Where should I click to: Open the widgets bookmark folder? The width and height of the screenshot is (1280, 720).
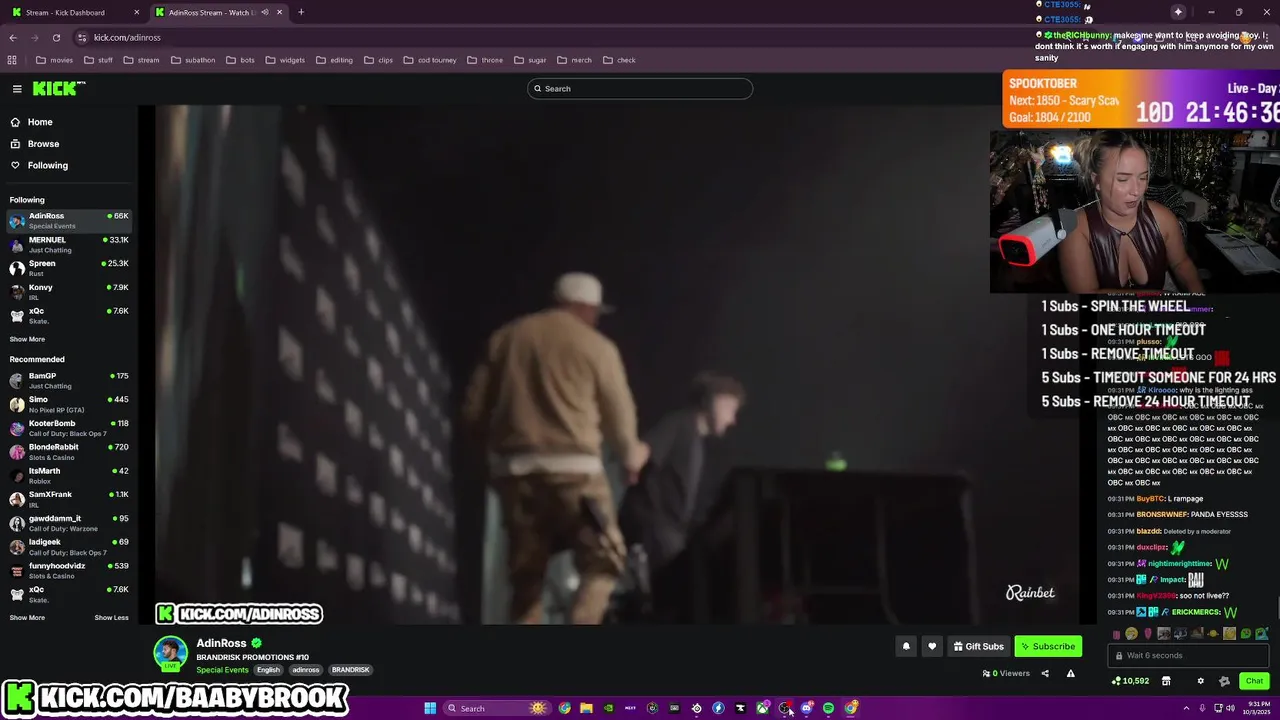tap(285, 60)
